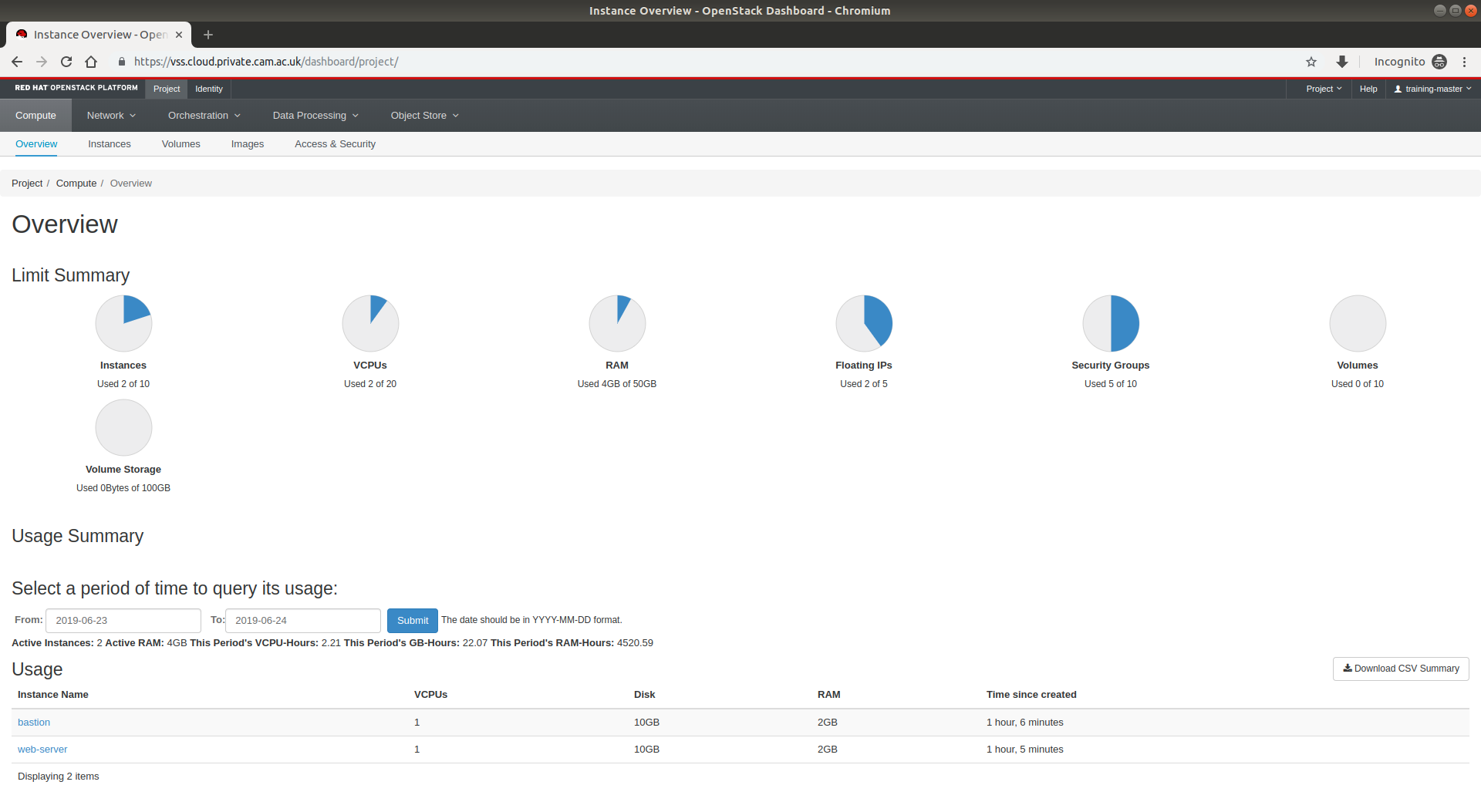This screenshot has width=1481, height=812.
Task: Open browser downloads with the arrow icon
Action: (x=1342, y=62)
